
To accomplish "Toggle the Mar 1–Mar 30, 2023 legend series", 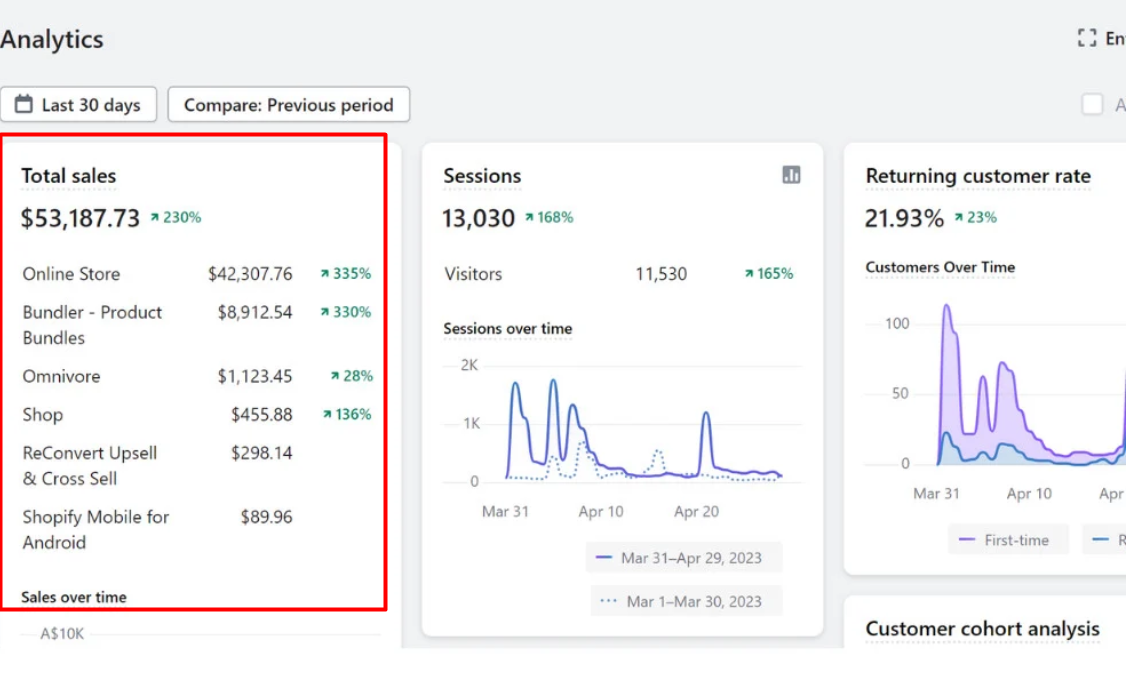I will [x=684, y=601].
